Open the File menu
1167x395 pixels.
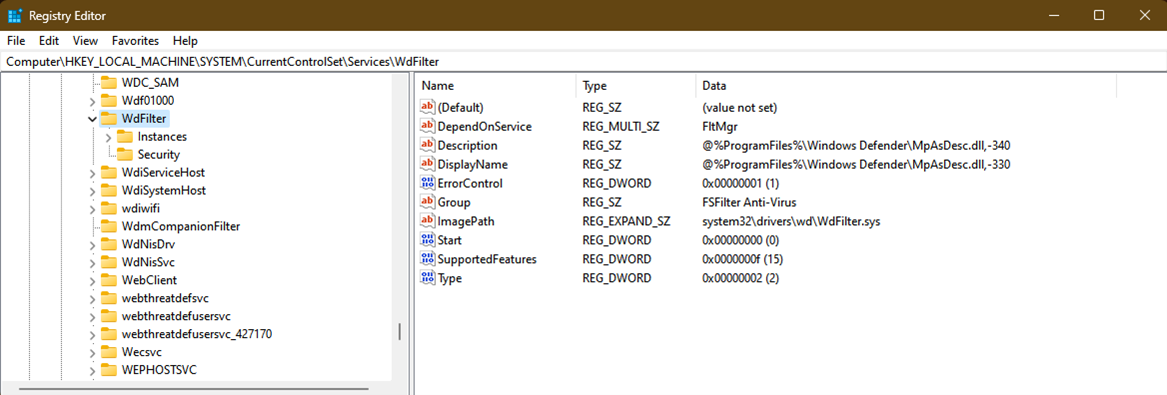[x=16, y=41]
